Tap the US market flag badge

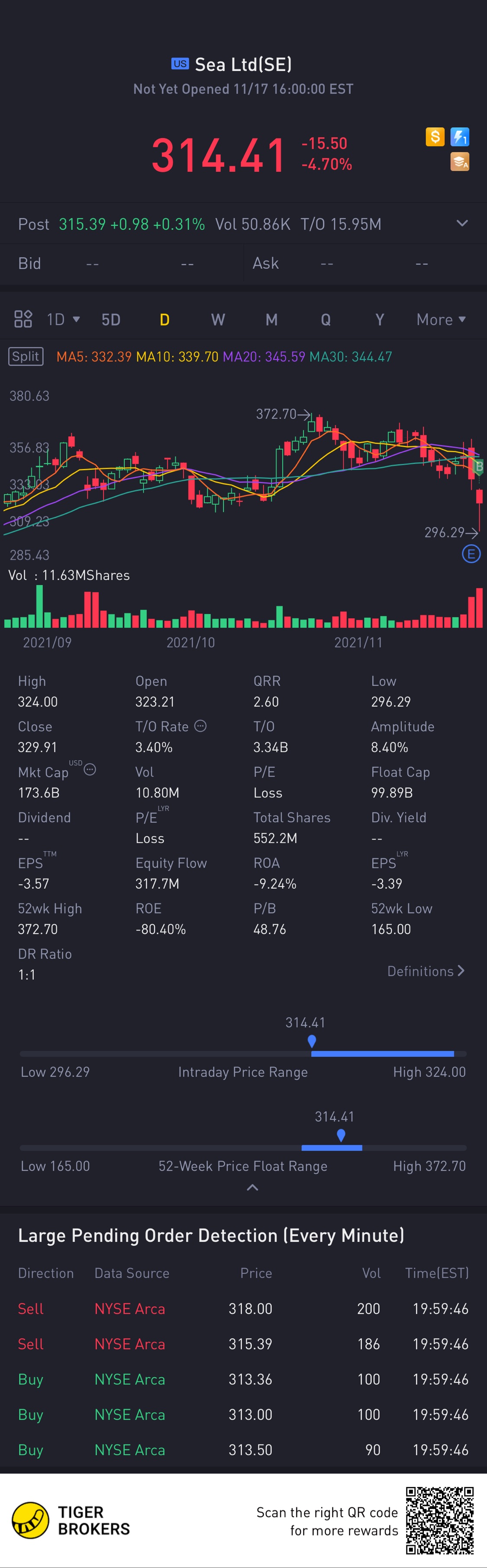point(180,64)
